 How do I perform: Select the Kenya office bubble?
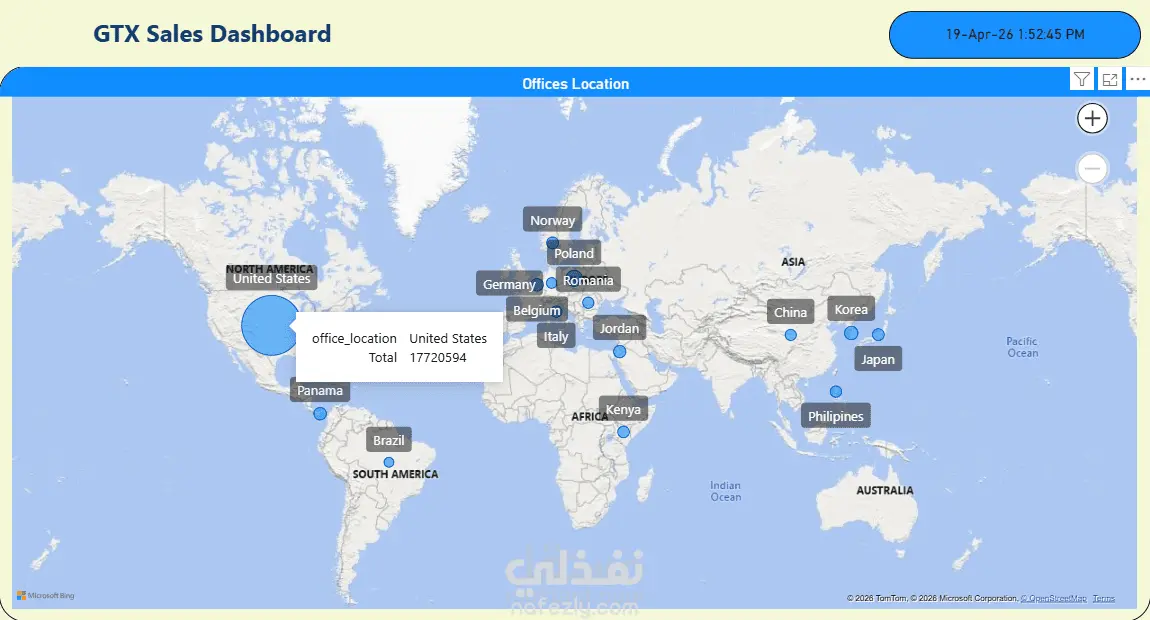(623, 432)
